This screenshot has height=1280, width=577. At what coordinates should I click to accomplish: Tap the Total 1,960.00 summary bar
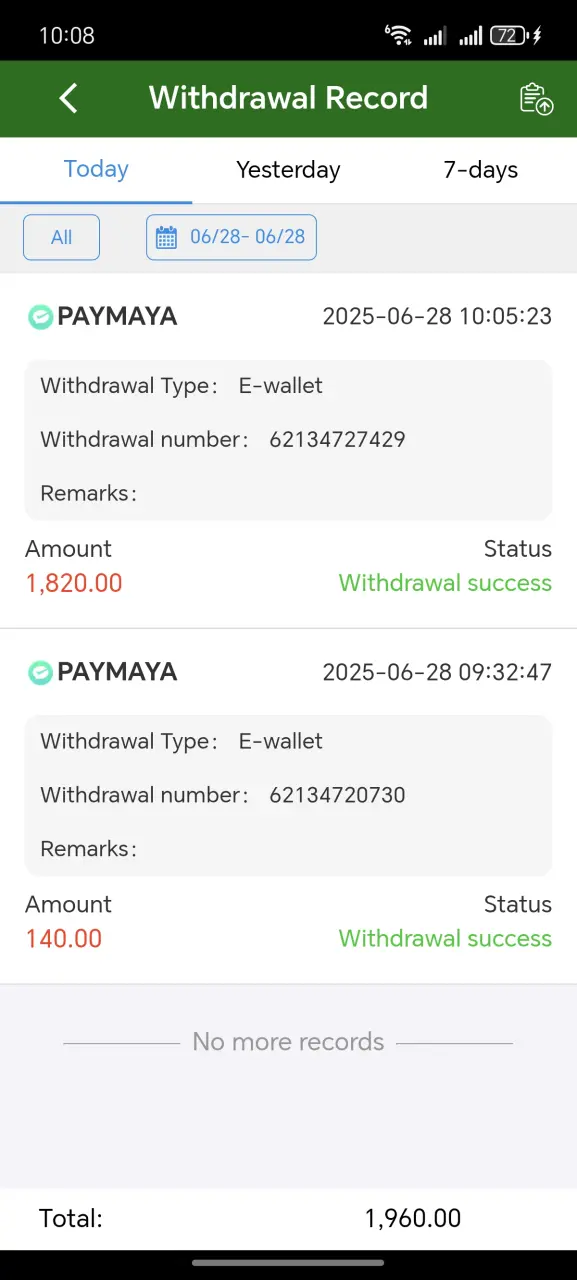(288, 1219)
